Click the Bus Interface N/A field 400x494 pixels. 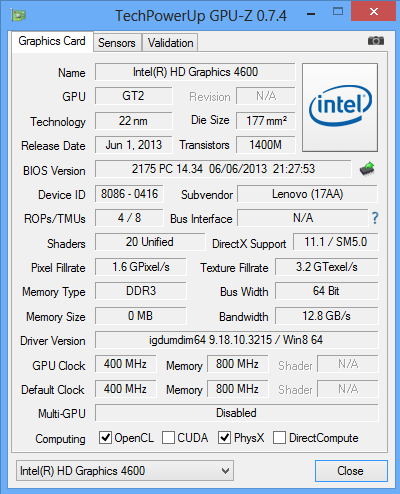303,218
